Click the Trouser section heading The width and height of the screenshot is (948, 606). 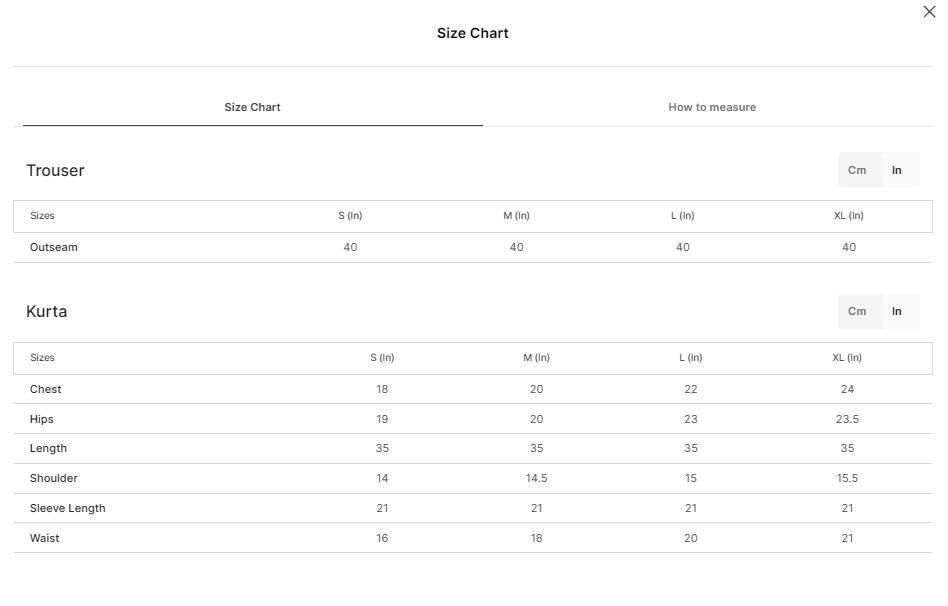(55, 171)
